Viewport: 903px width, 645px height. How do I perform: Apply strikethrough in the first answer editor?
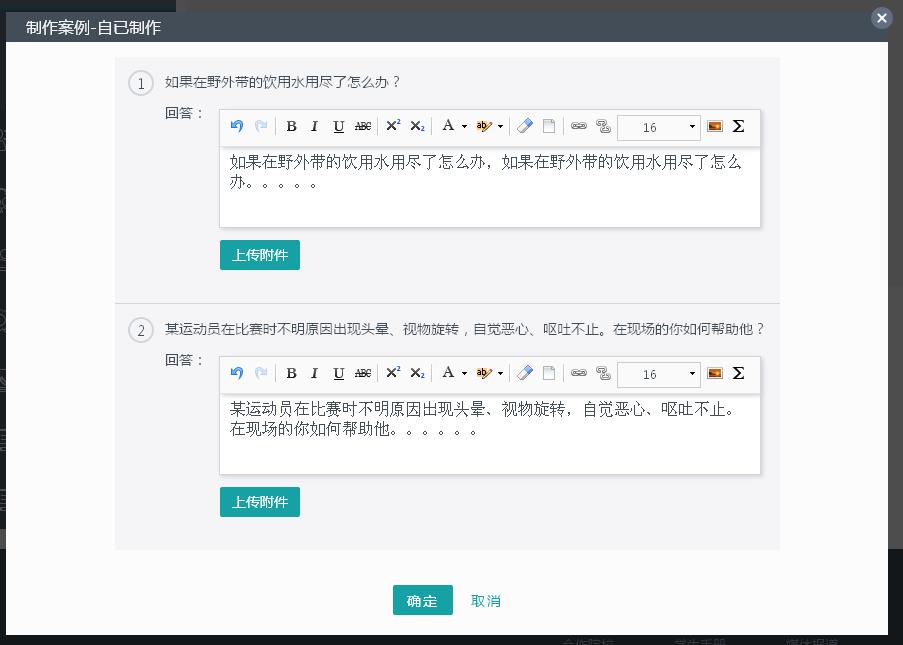click(363, 126)
